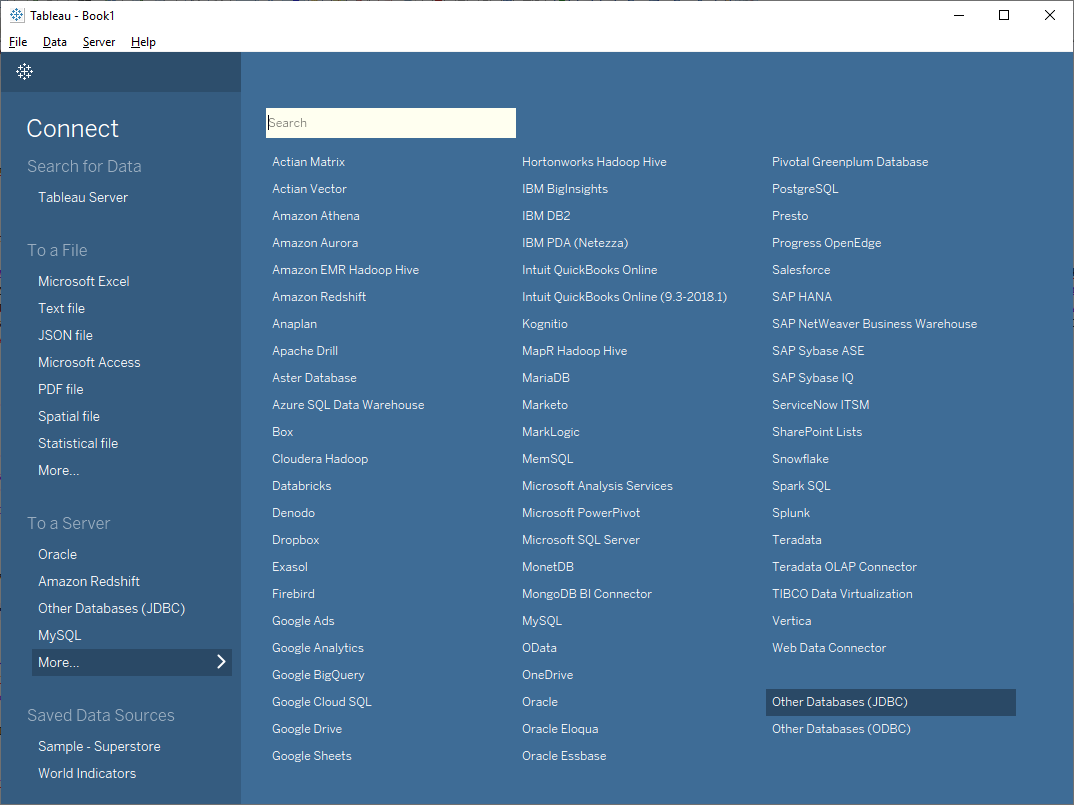Image resolution: width=1074 pixels, height=805 pixels.
Task: Open the Data menu
Action: click(55, 42)
